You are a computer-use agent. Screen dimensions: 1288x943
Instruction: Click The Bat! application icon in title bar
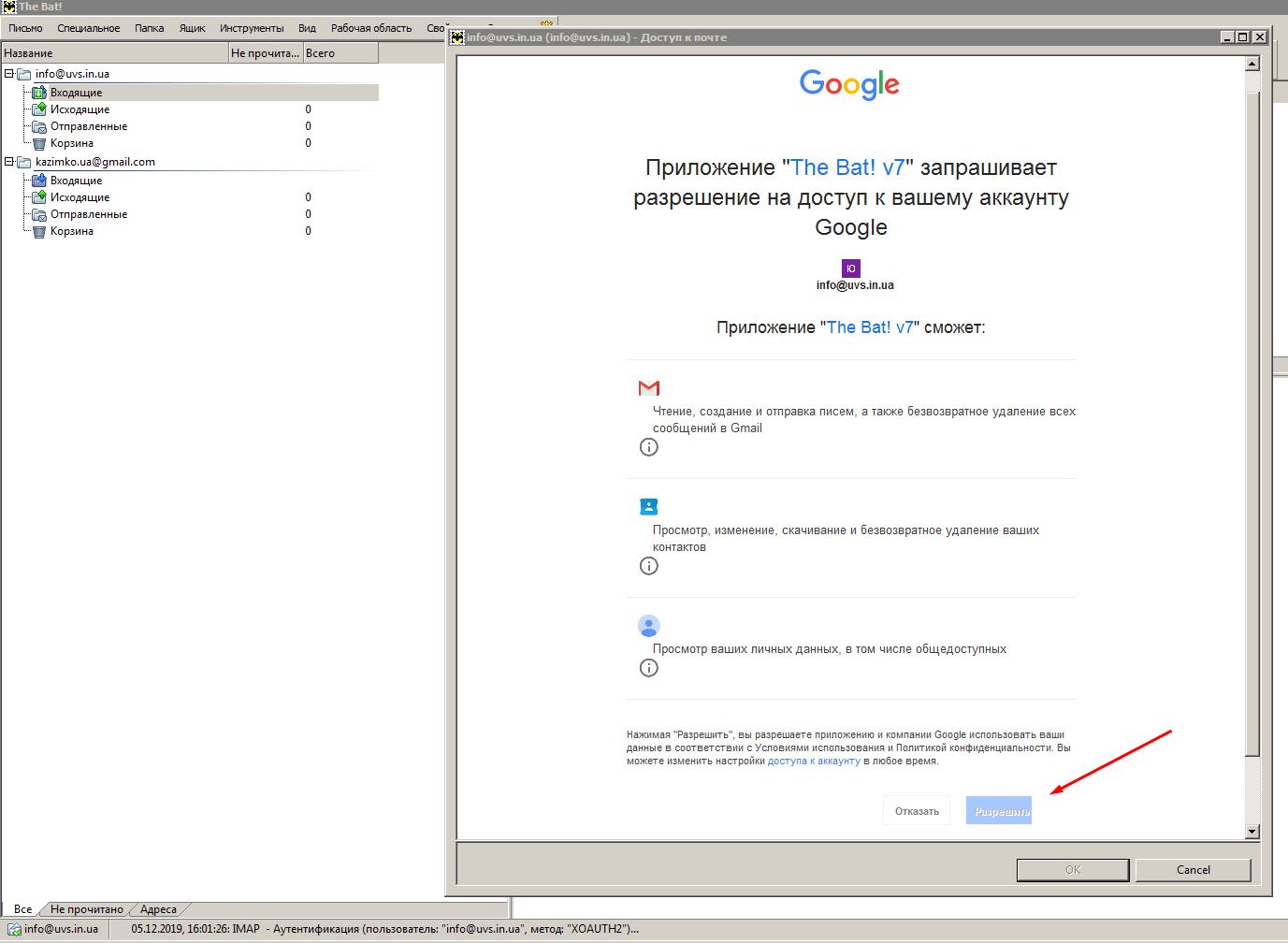[x=8, y=7]
